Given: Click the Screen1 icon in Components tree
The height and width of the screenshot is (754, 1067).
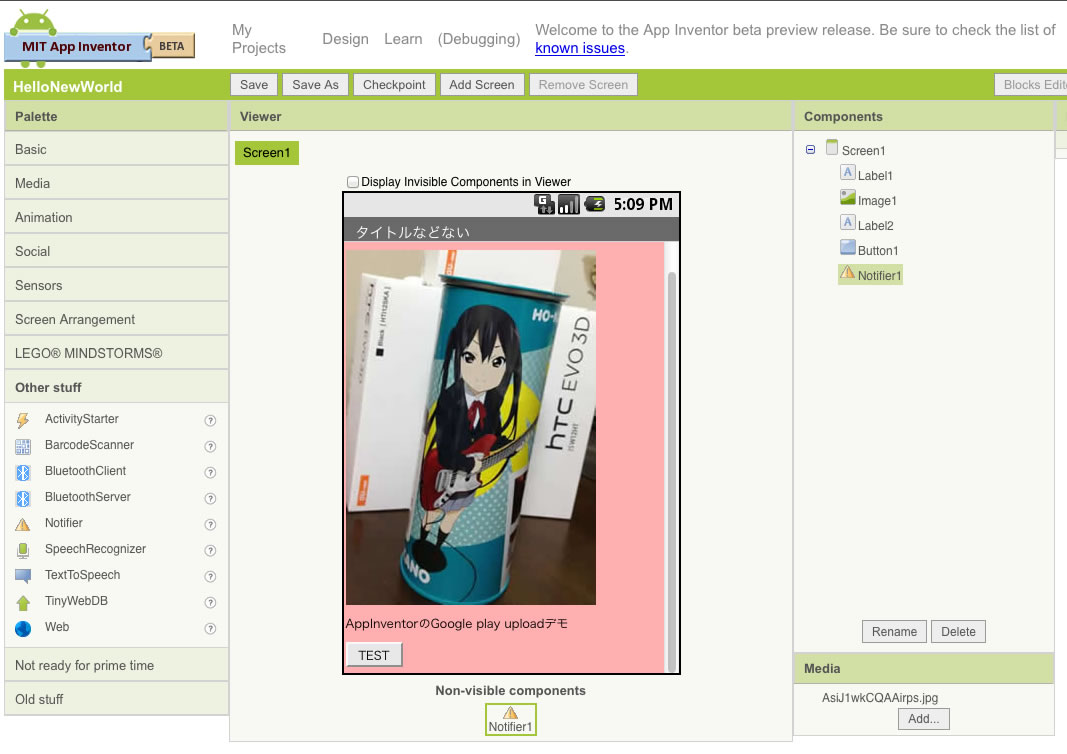Looking at the screenshot, I should point(832,147).
